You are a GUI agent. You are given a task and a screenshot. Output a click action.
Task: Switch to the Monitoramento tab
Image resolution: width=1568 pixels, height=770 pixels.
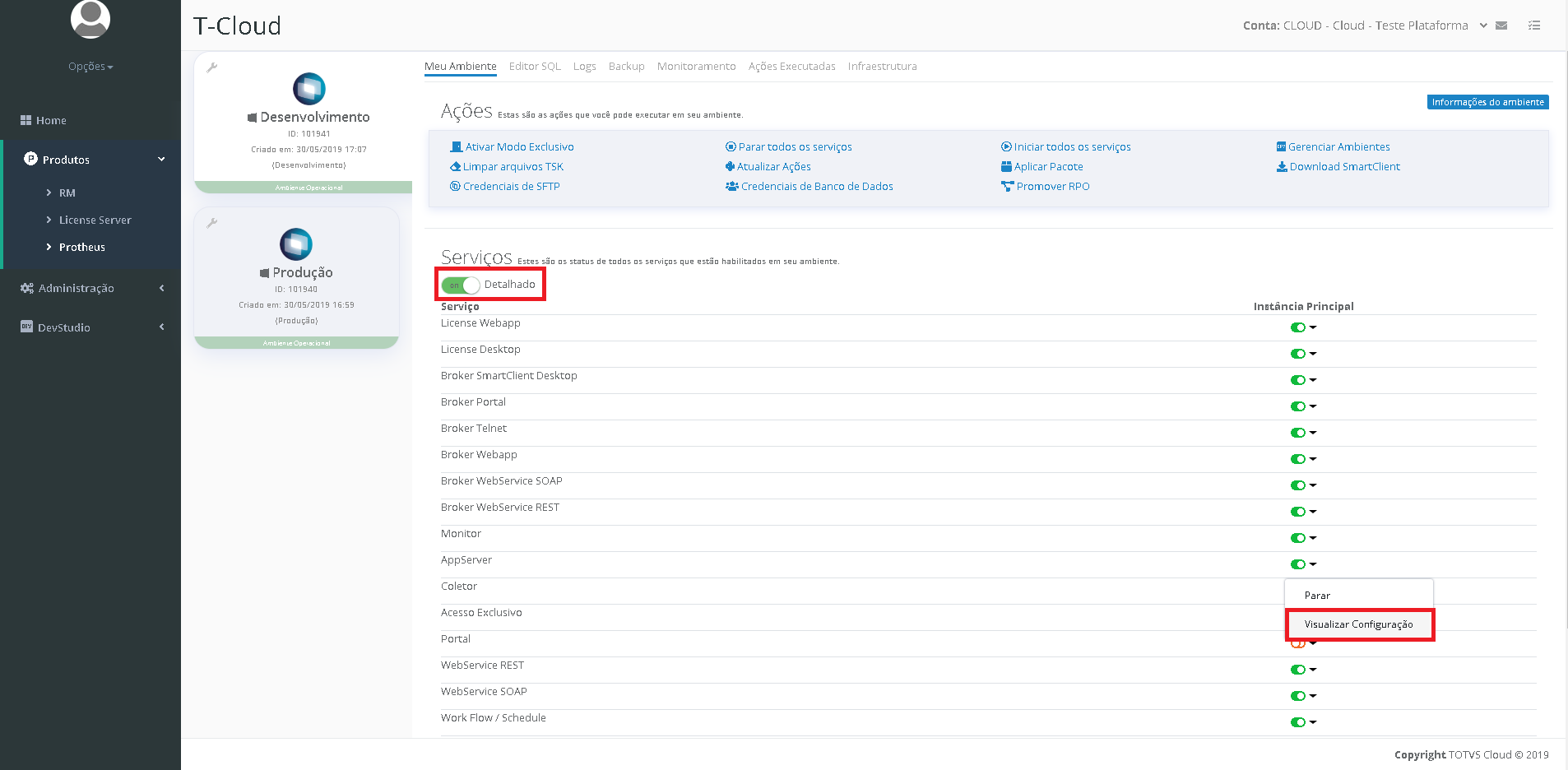697,67
